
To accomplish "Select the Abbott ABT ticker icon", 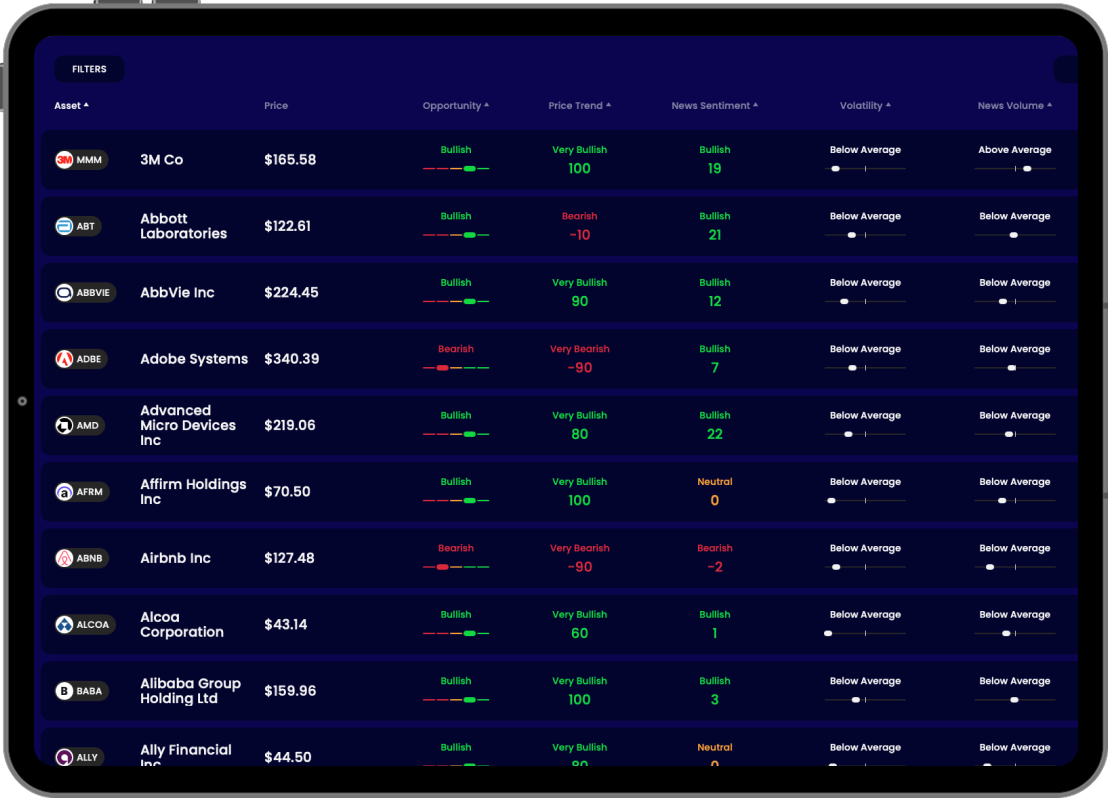I will tap(78, 226).
